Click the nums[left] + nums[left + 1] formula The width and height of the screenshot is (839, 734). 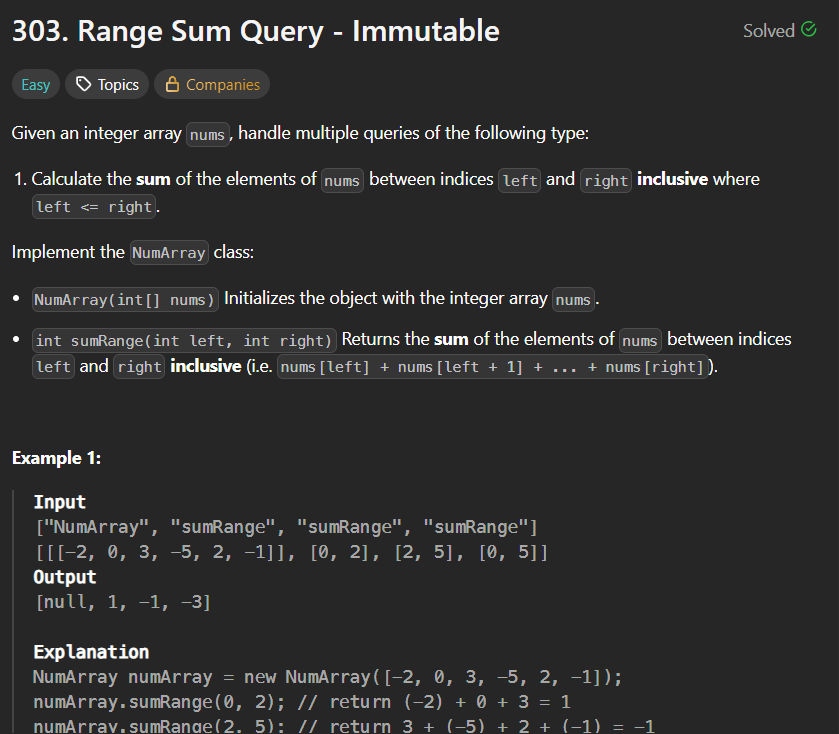[493, 367]
